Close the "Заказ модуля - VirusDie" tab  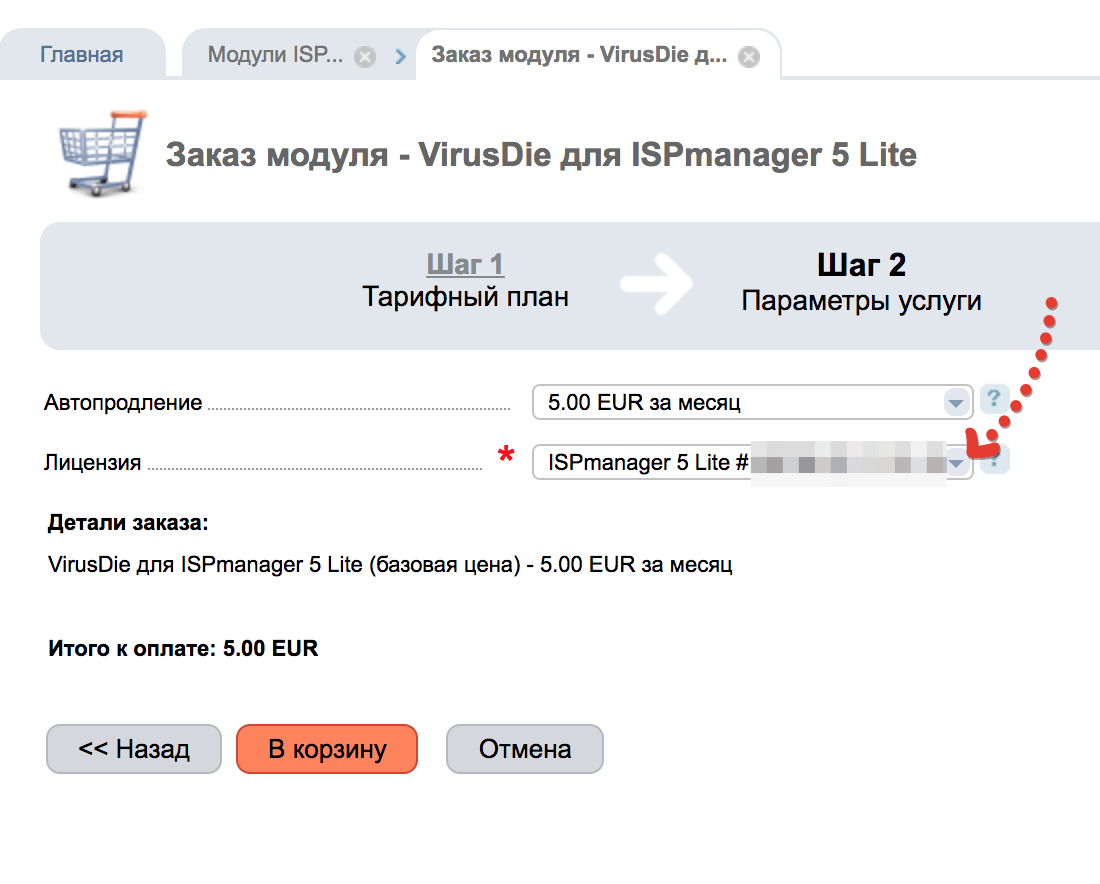pyautogui.click(x=748, y=57)
